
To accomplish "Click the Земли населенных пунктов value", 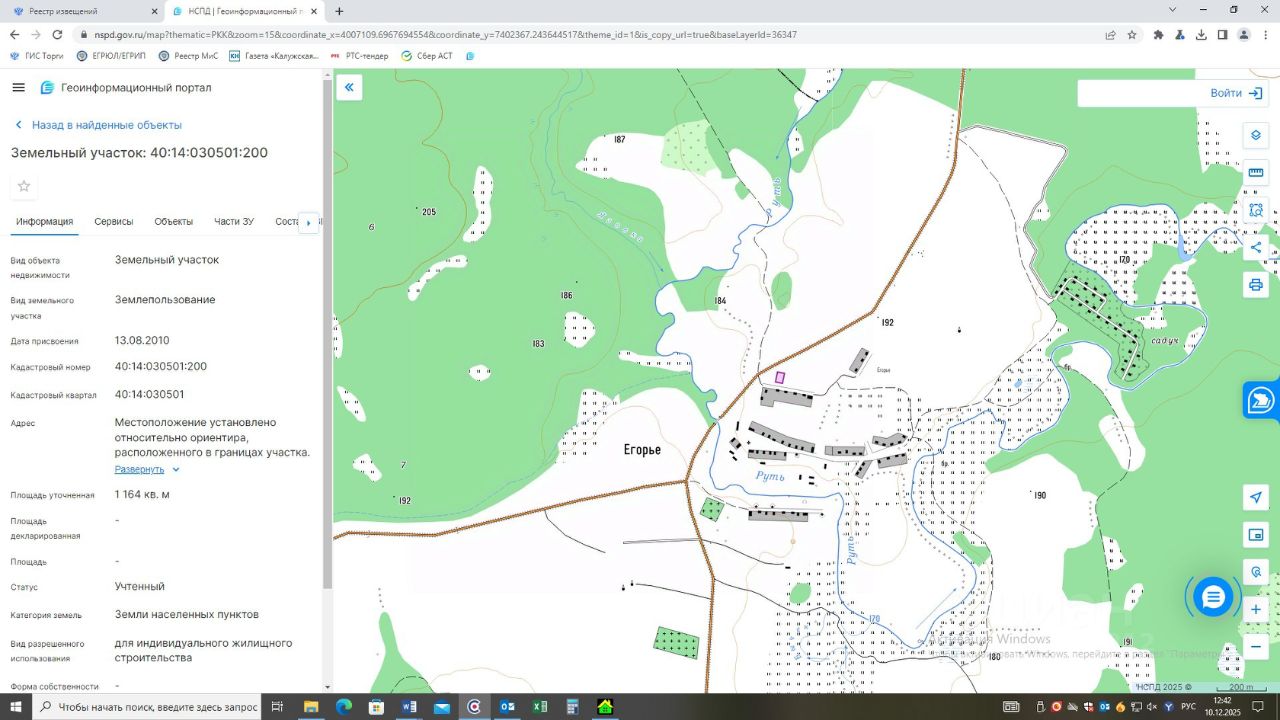I will coord(187,615).
